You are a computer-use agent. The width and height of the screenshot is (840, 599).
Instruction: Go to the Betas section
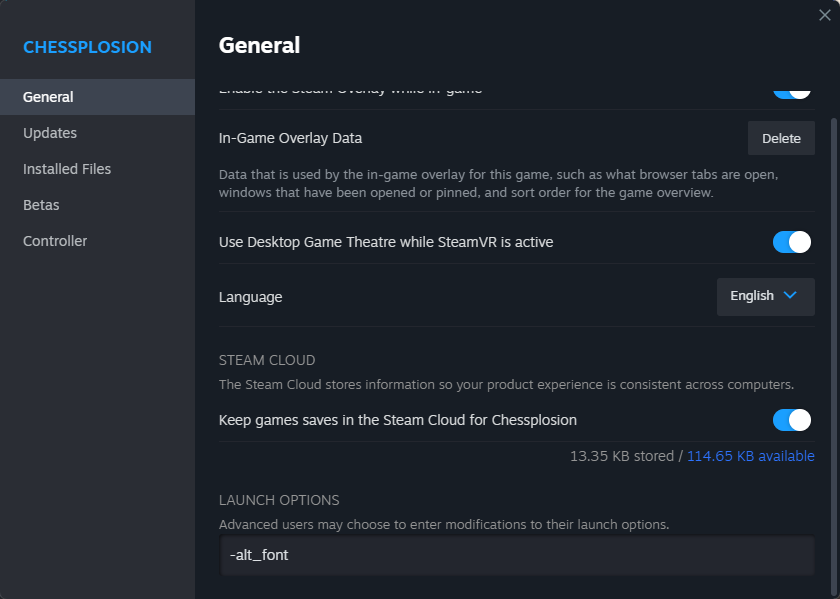click(x=98, y=205)
